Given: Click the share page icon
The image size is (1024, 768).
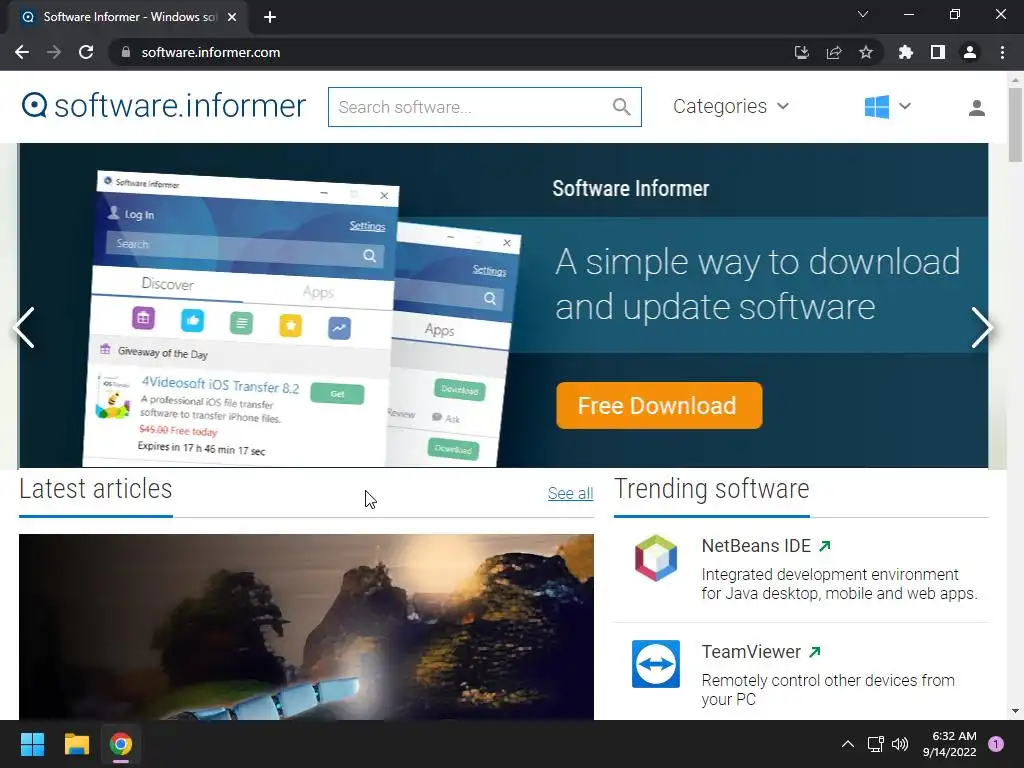Looking at the screenshot, I should point(834,52).
